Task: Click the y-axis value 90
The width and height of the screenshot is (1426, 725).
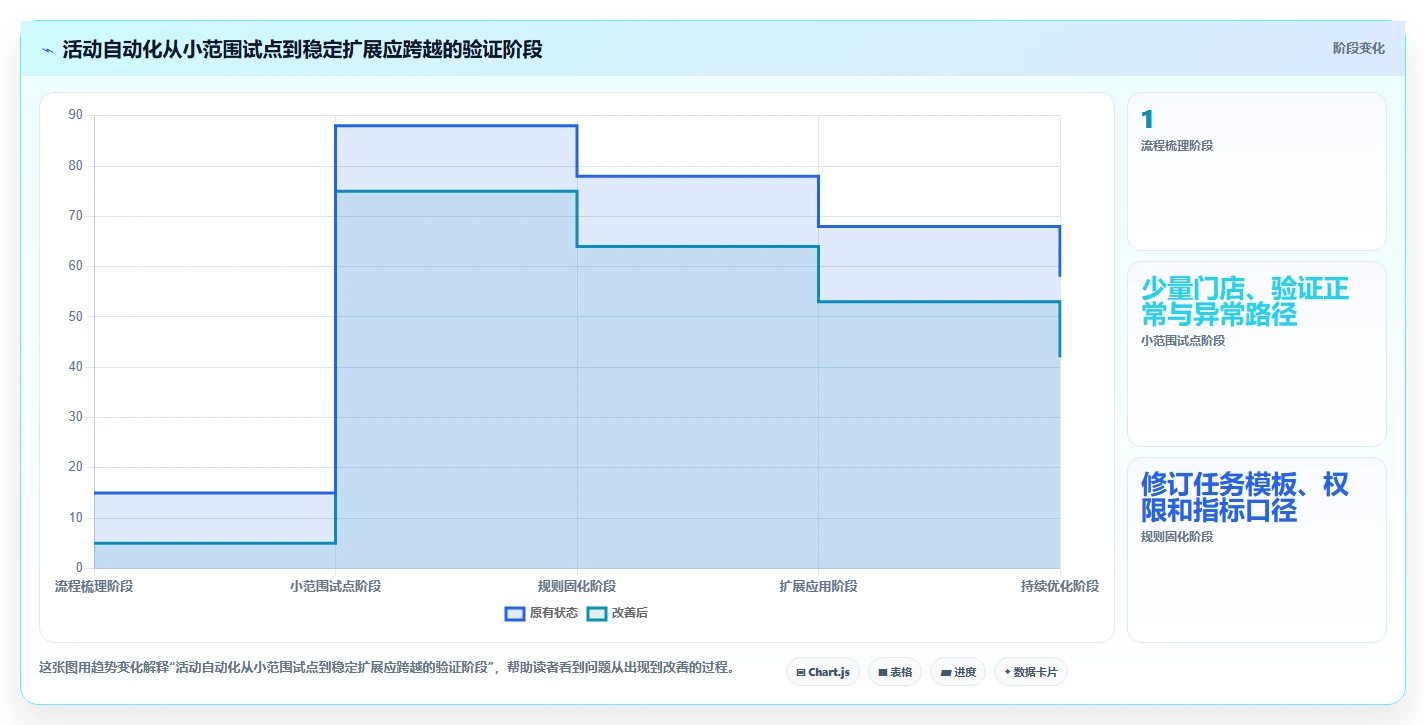Action: point(76,115)
